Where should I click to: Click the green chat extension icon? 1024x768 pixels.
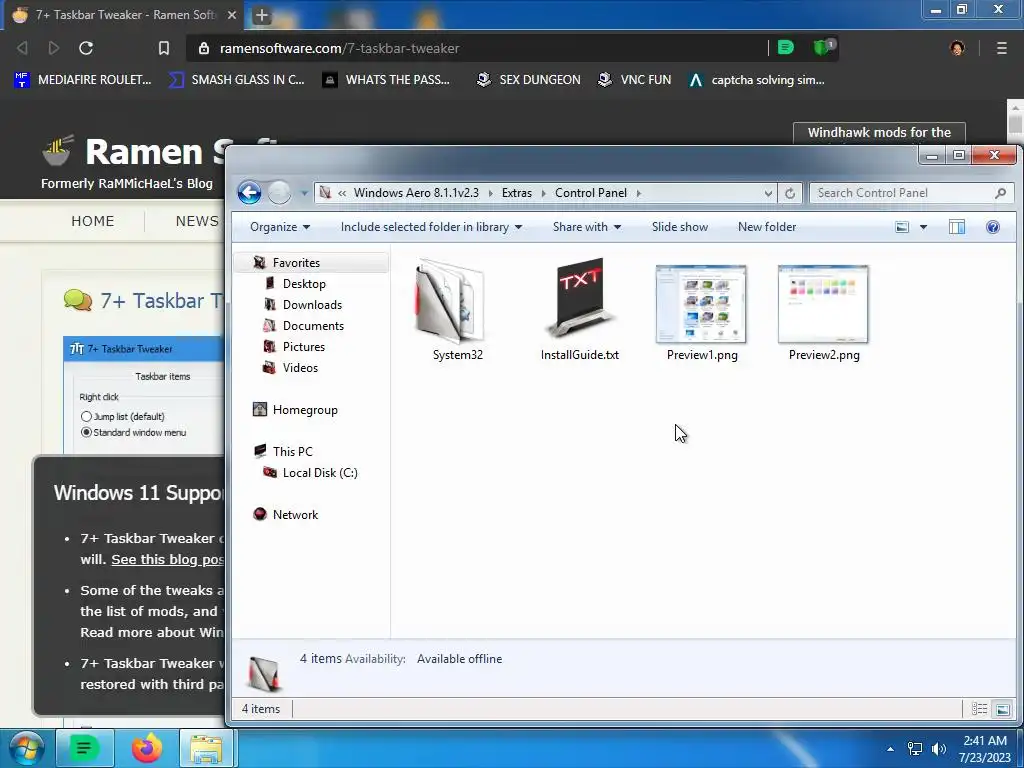(786, 47)
